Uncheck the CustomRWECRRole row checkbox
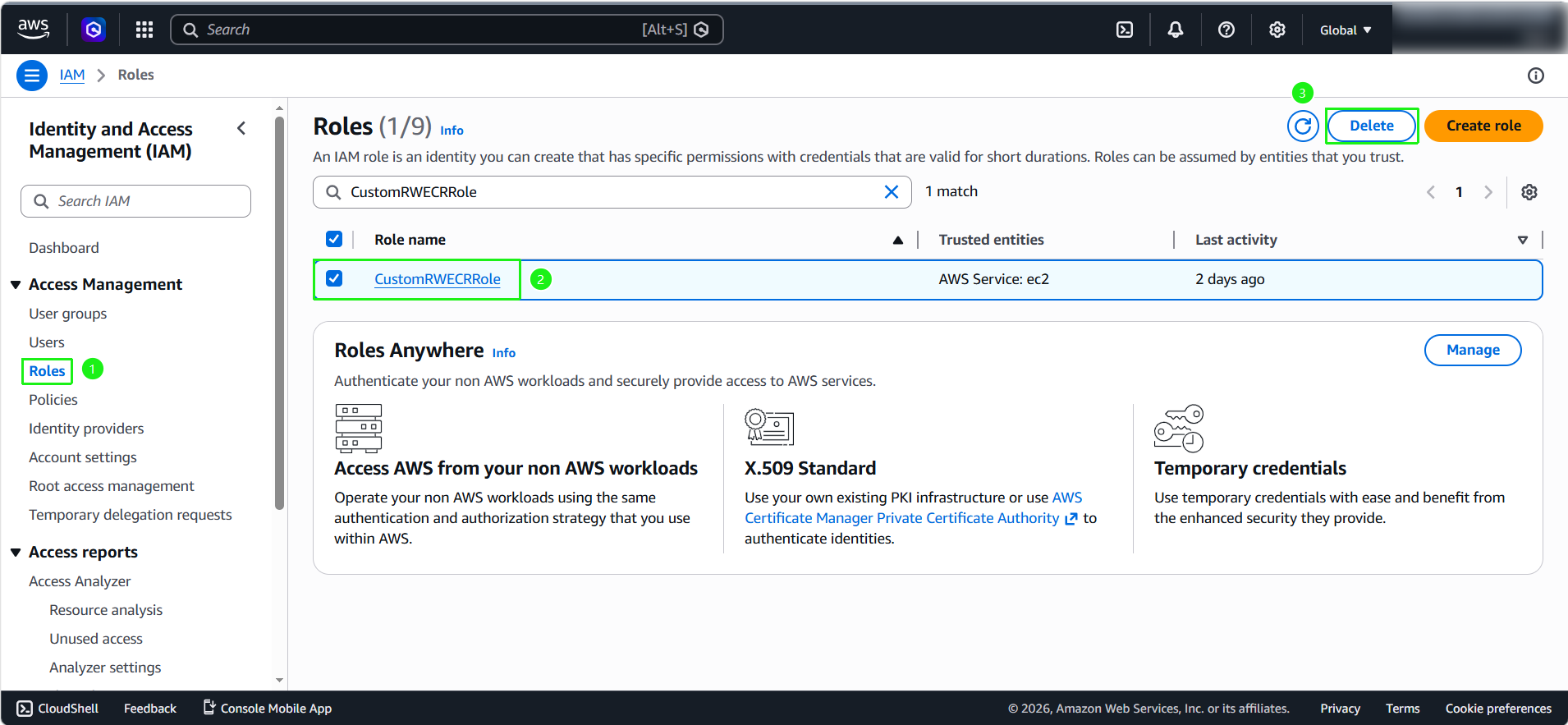1568x725 pixels. [x=334, y=278]
